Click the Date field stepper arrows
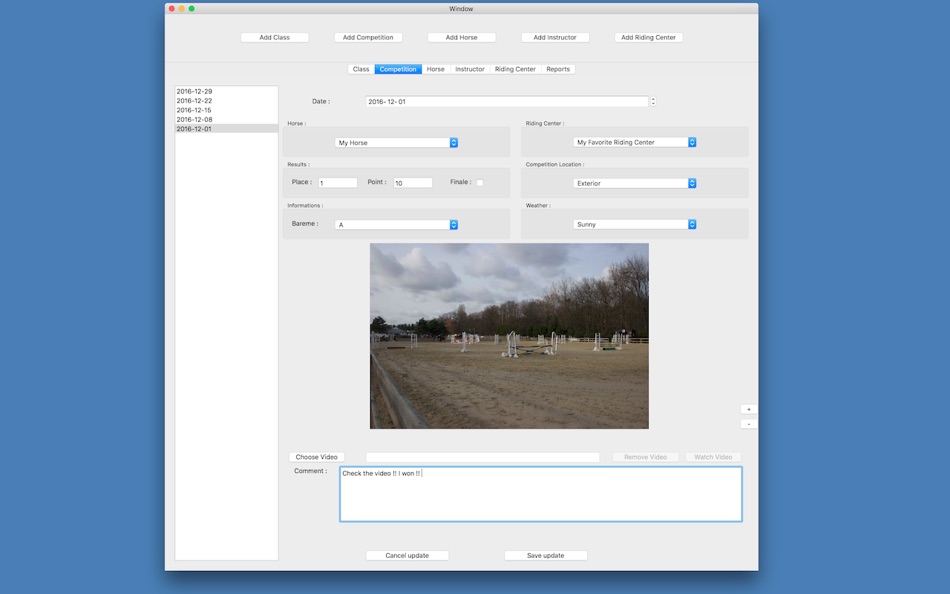Screen dimensions: 950x594 [653, 101]
